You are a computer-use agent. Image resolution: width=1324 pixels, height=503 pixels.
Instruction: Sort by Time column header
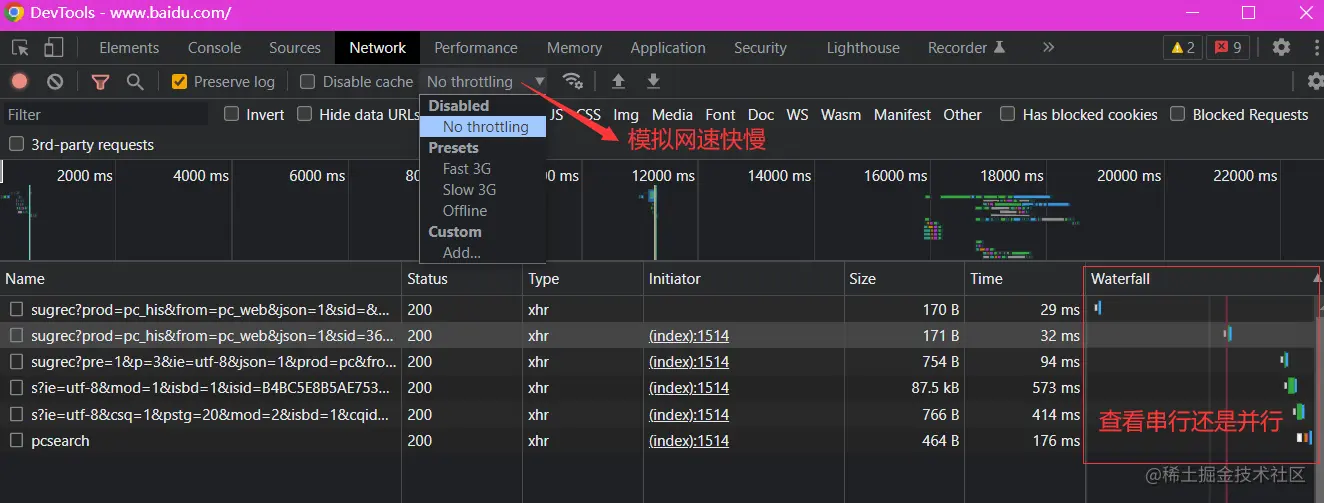tap(1024, 279)
